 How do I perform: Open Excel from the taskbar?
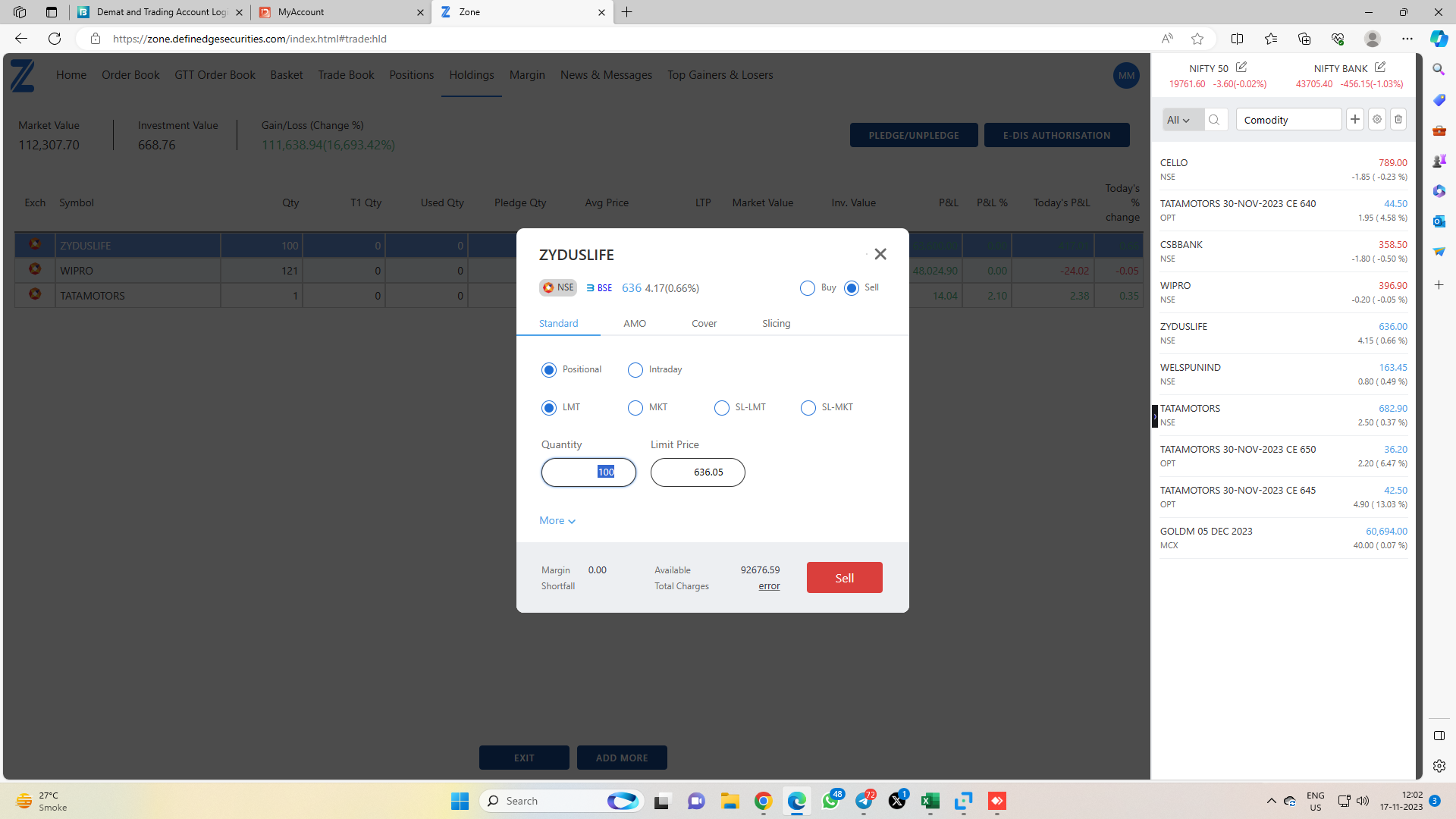(930, 801)
